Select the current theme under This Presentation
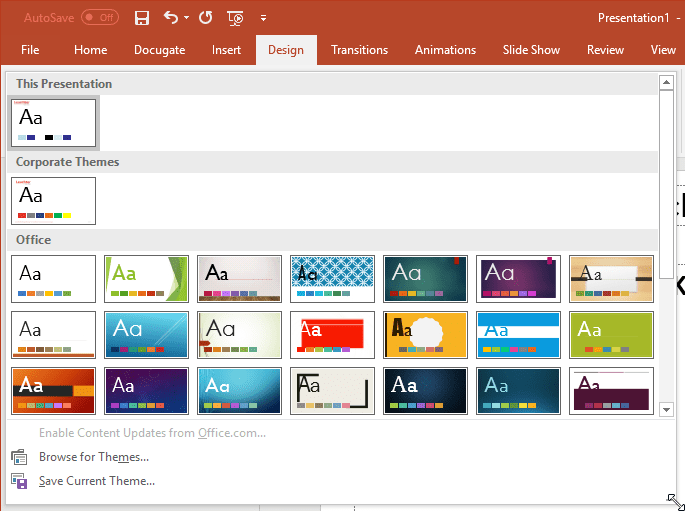Viewport: 685px width, 511px height. coord(54,123)
